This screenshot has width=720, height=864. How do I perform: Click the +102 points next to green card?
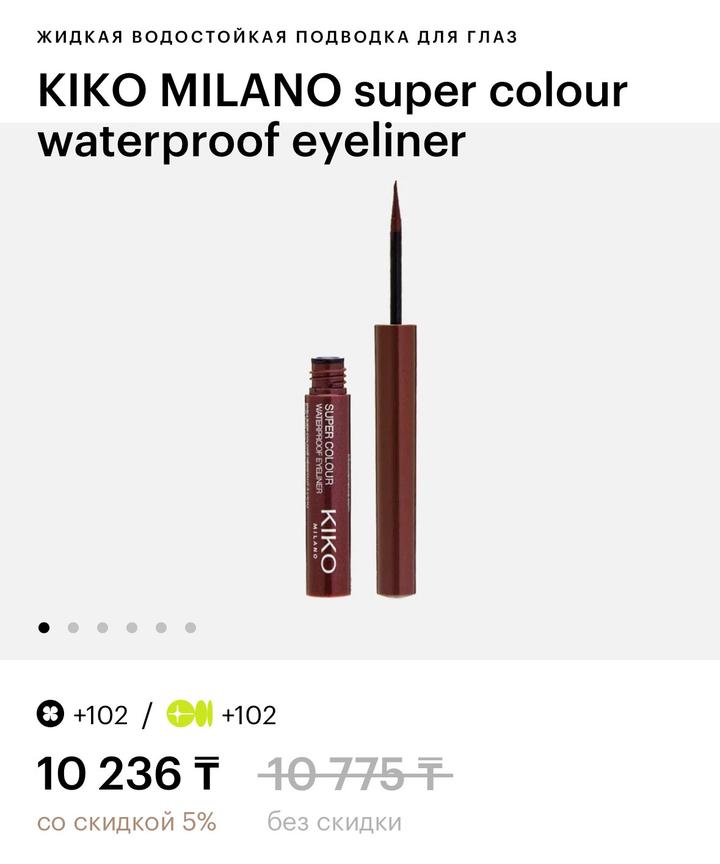pyautogui.click(x=249, y=715)
